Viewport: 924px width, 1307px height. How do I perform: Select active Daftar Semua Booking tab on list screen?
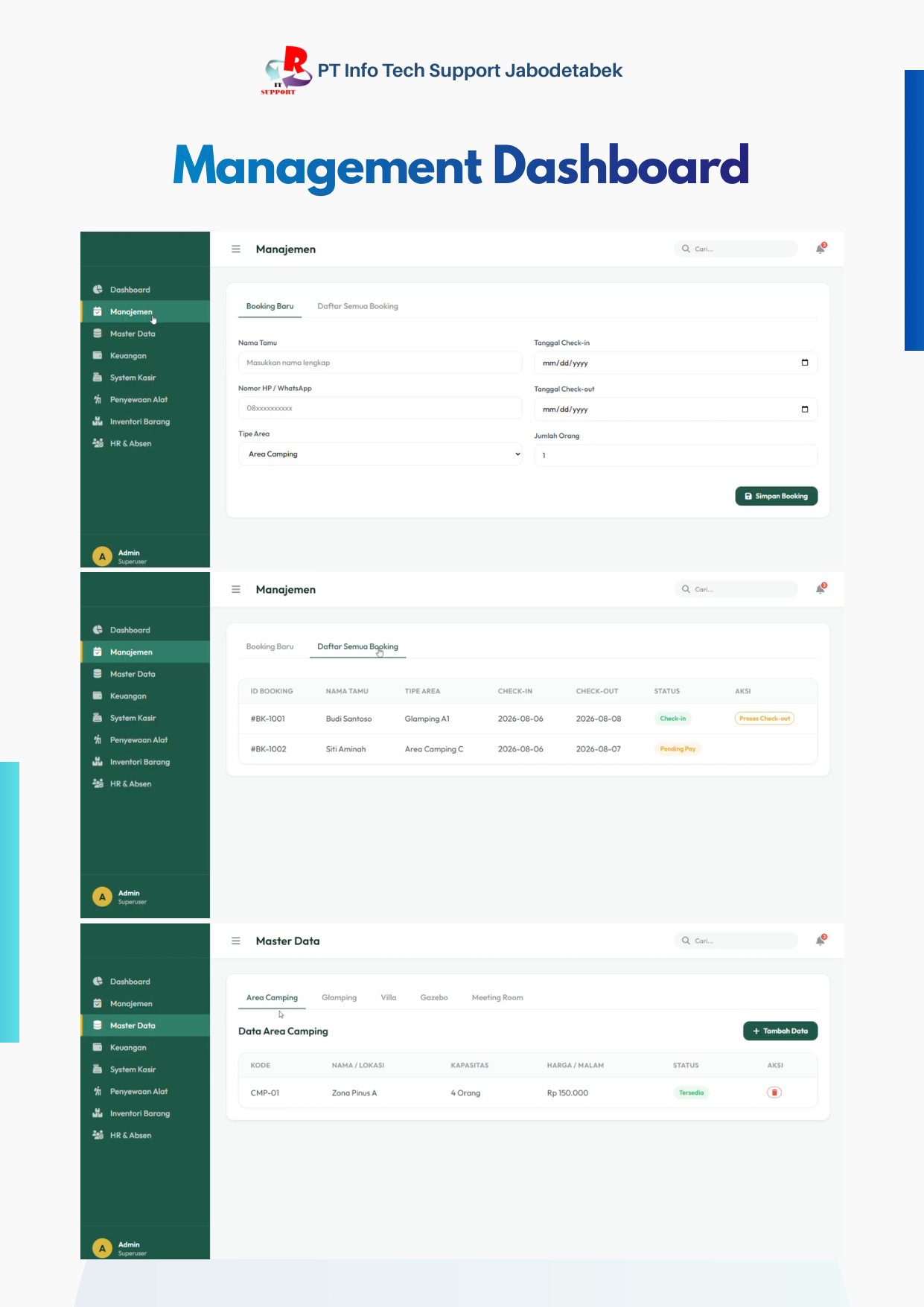pos(357,646)
